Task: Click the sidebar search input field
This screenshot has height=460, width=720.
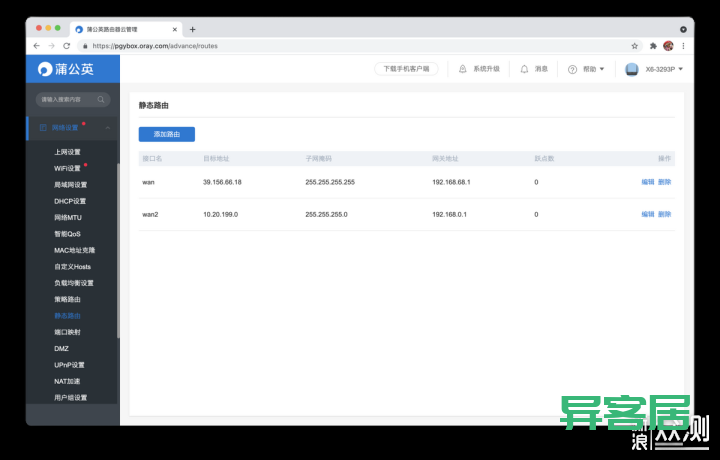Action: pyautogui.click(x=73, y=99)
